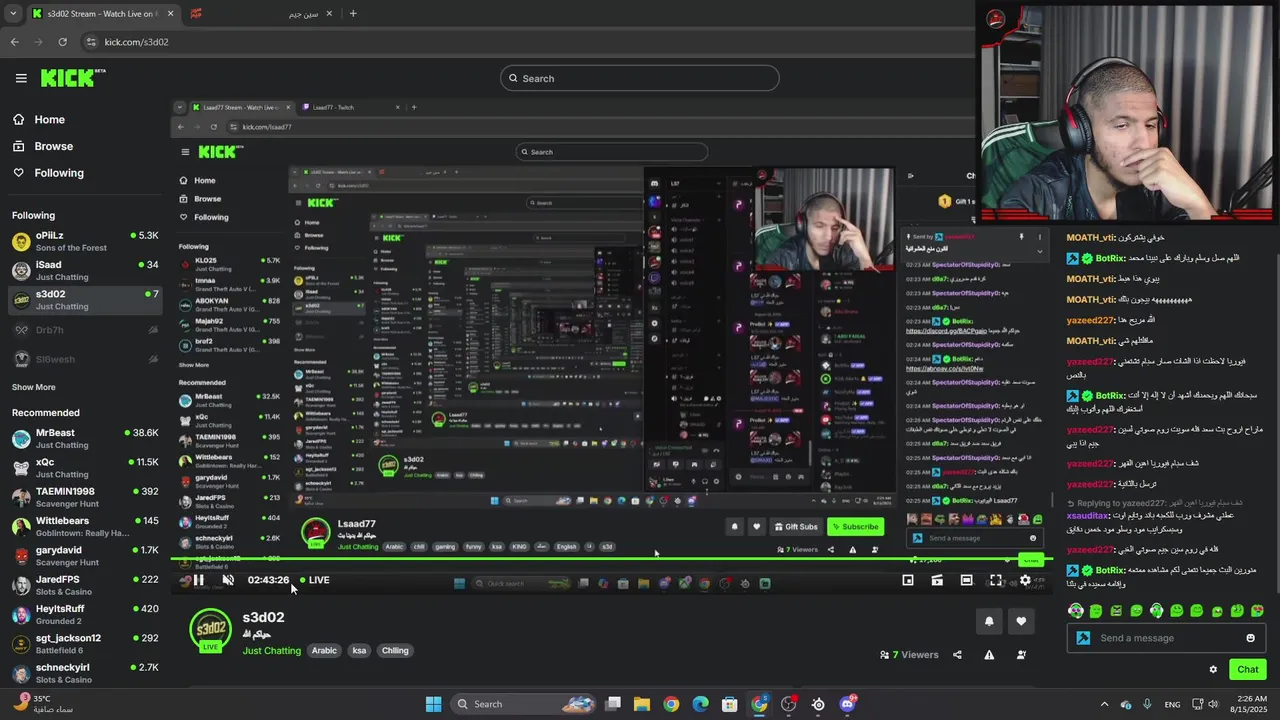Open the Windows Start menu
Image resolution: width=1280 pixels, height=720 pixels.
coord(433,704)
